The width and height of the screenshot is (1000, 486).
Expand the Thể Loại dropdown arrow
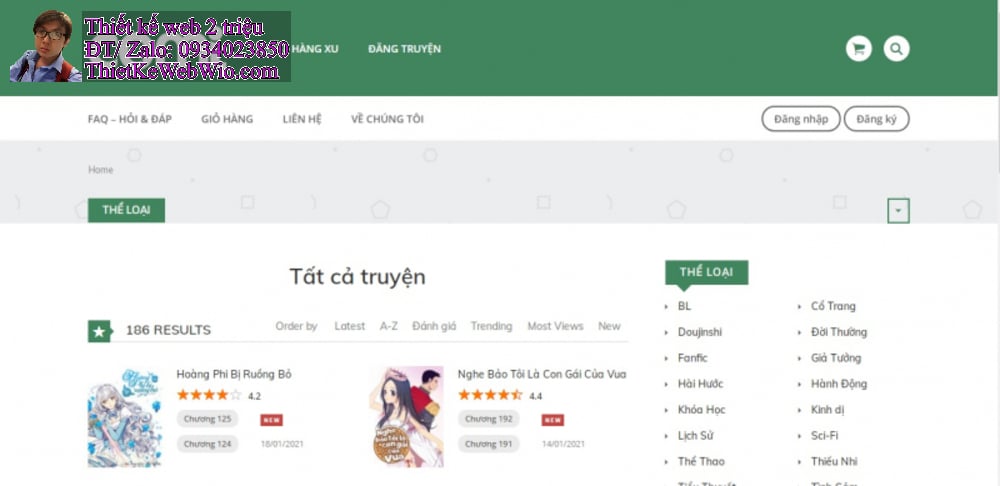[x=898, y=211]
